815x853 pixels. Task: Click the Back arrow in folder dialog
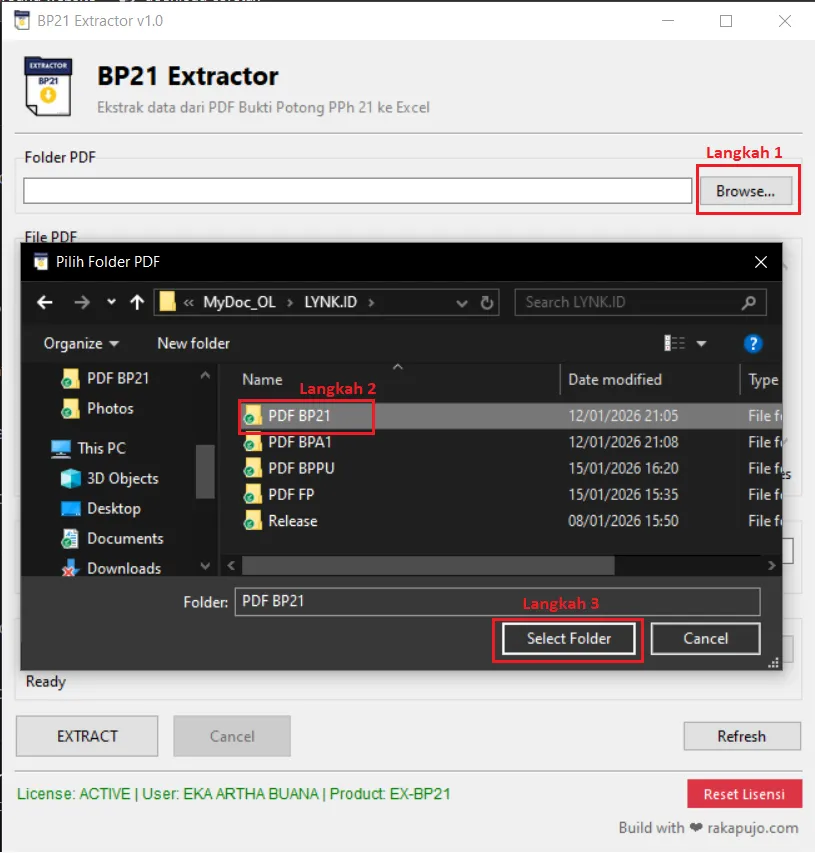[x=44, y=302]
